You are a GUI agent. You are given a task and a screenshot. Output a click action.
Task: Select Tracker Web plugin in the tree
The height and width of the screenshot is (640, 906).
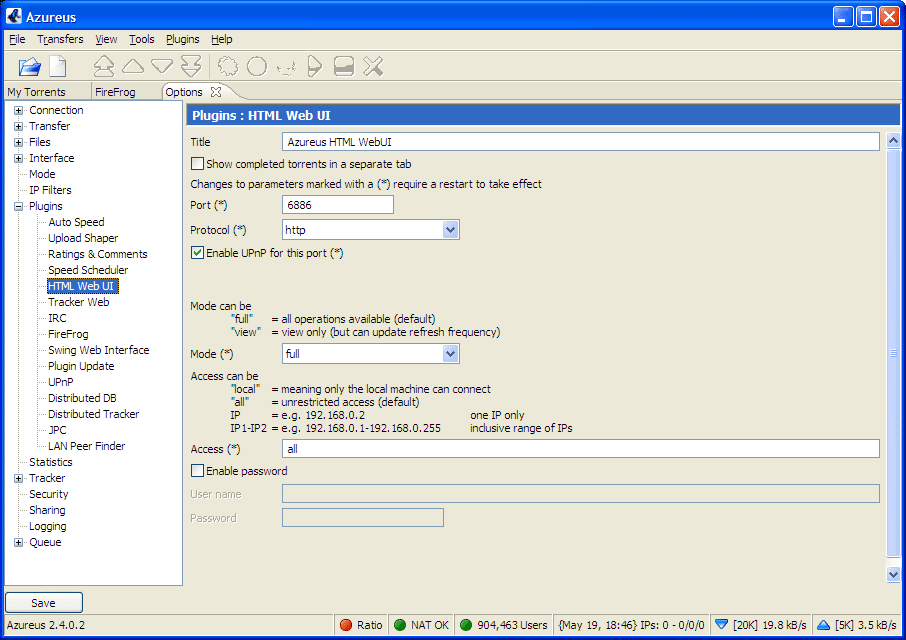(x=79, y=302)
